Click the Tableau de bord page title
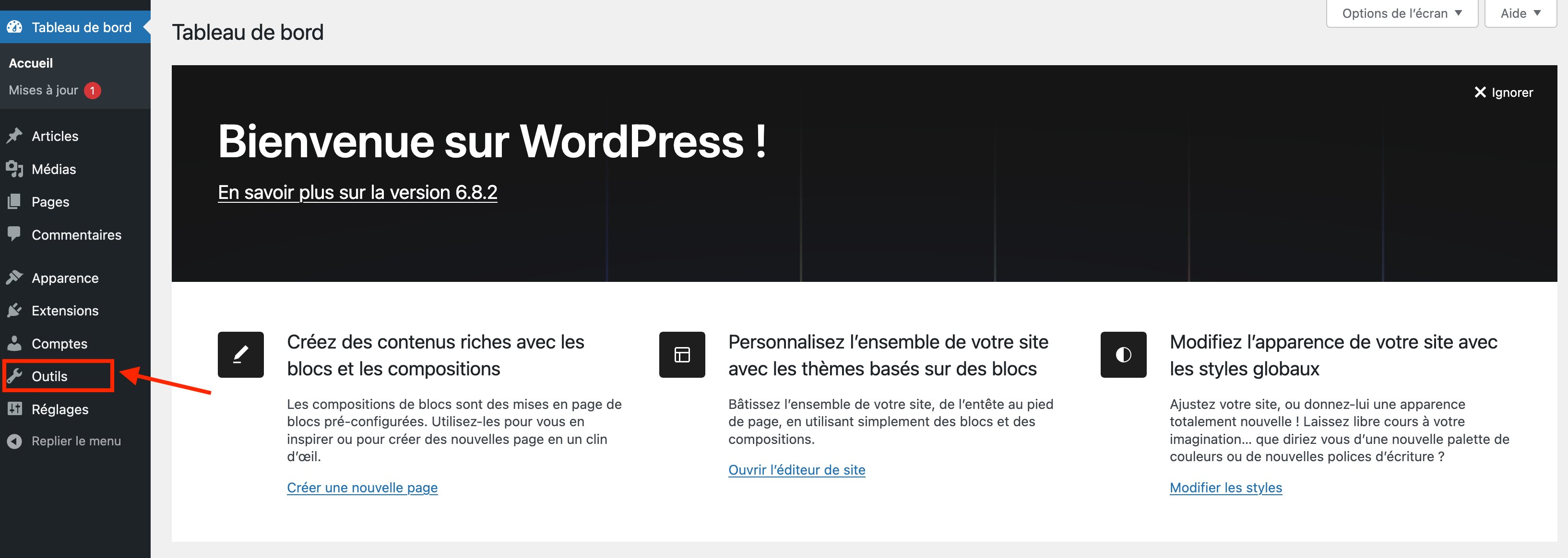1568x558 pixels. click(x=248, y=32)
